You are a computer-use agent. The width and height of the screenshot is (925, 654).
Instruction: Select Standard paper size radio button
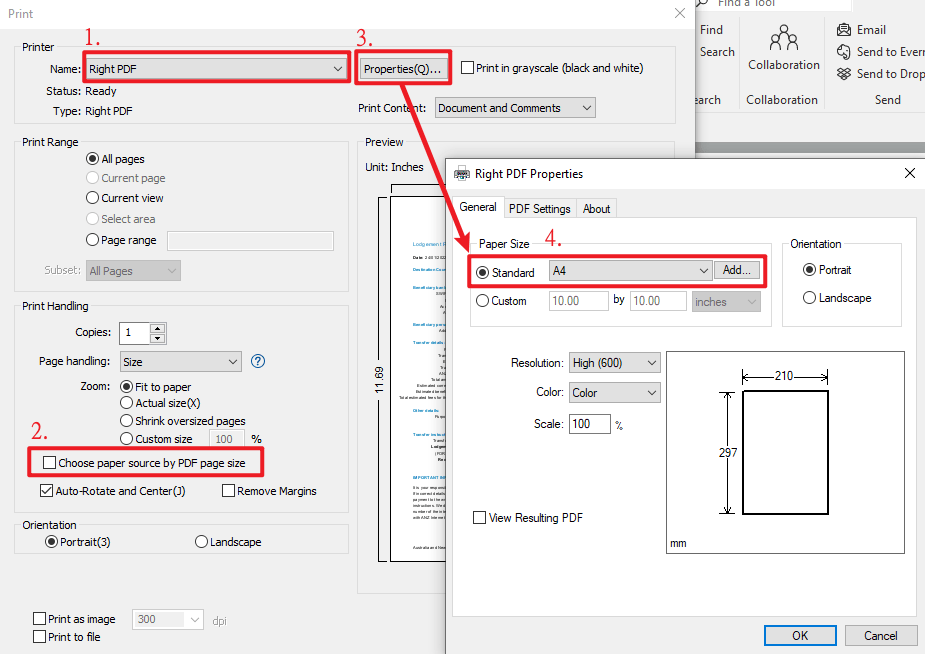click(x=483, y=272)
